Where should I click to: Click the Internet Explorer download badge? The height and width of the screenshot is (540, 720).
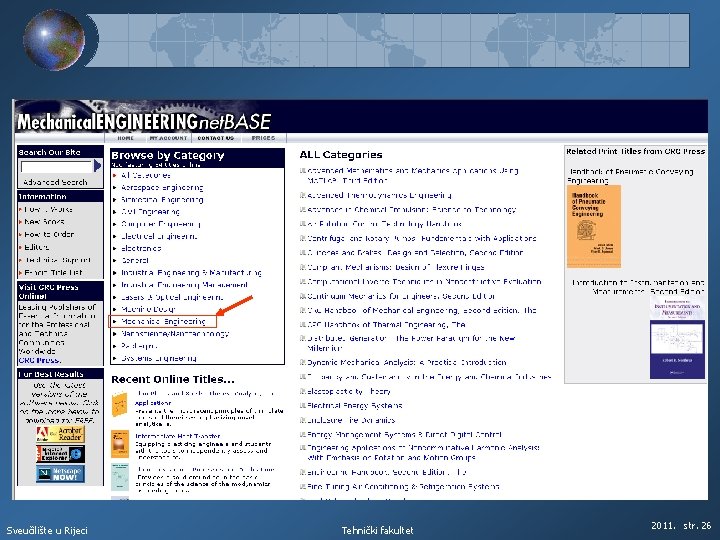pyautogui.click(x=61, y=454)
